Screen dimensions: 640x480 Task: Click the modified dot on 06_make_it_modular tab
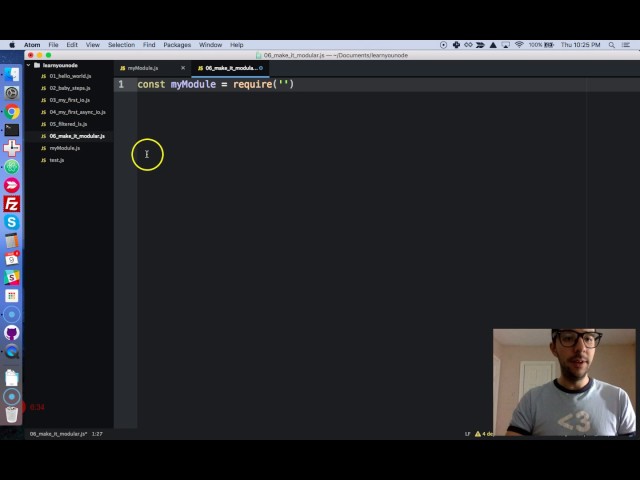coord(261,68)
